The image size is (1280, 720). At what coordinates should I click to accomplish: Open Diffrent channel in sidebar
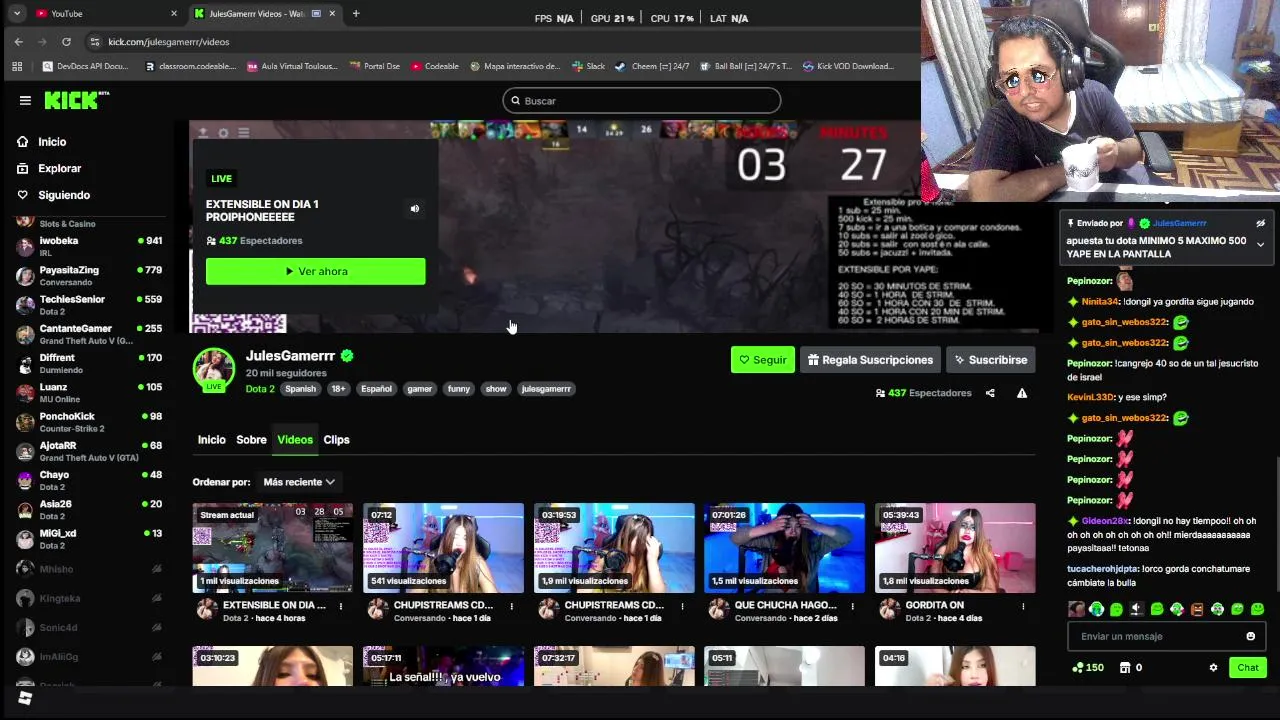pos(90,363)
